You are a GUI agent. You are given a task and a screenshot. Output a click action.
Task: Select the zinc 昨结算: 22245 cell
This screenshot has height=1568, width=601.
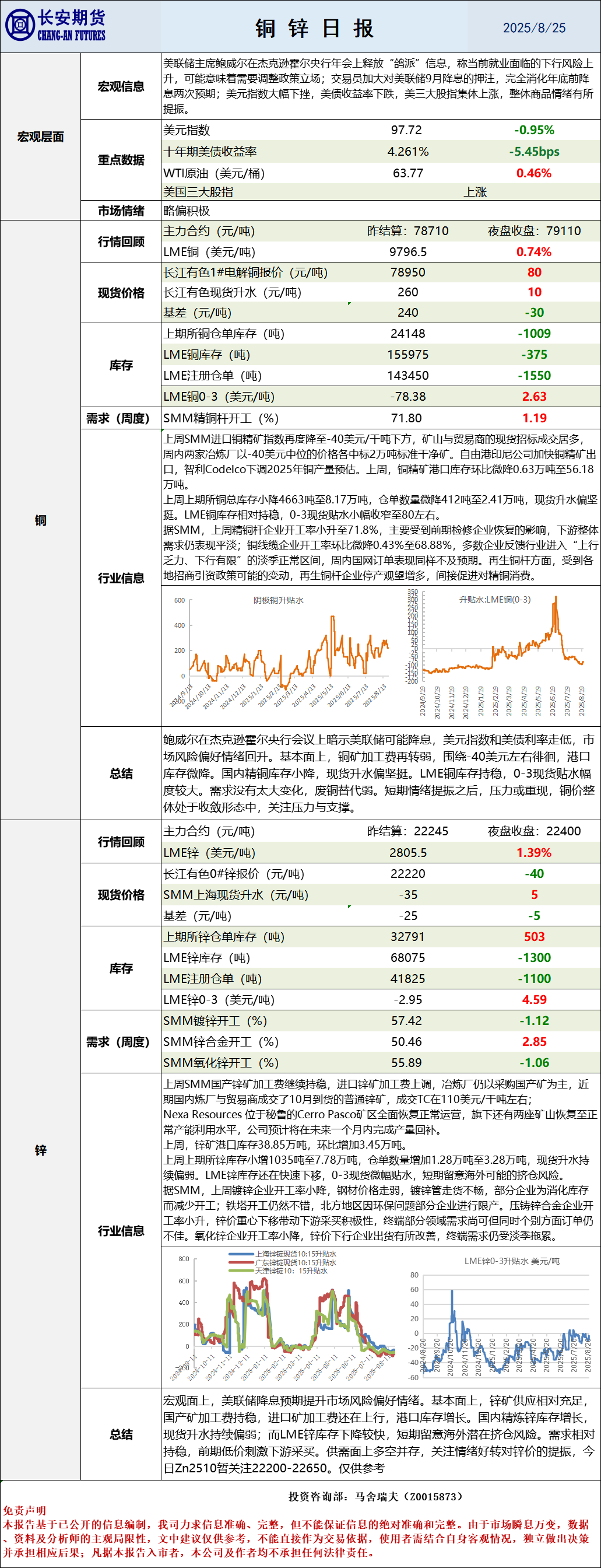click(x=407, y=831)
